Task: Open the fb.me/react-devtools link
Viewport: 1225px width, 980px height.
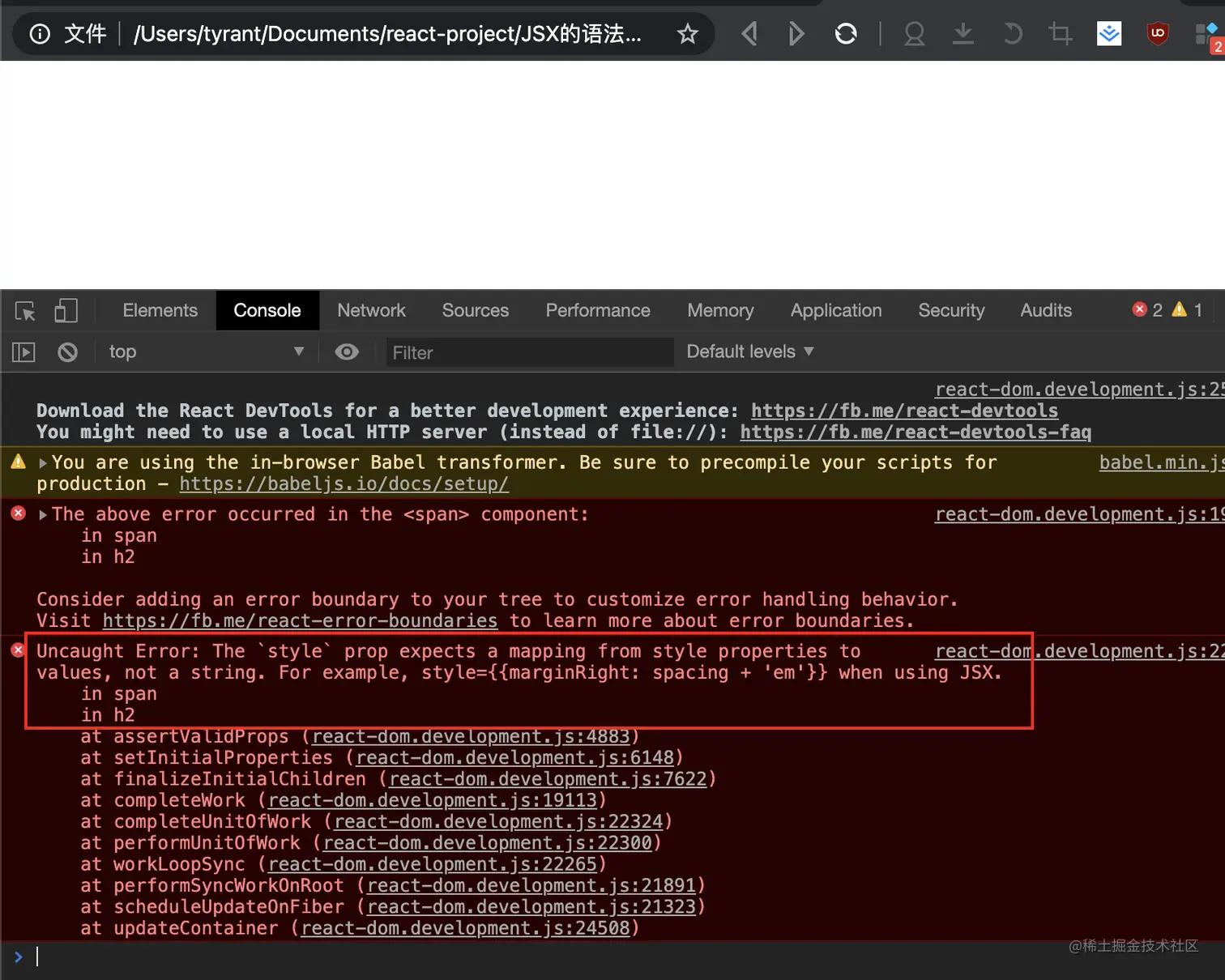Action: 904,411
